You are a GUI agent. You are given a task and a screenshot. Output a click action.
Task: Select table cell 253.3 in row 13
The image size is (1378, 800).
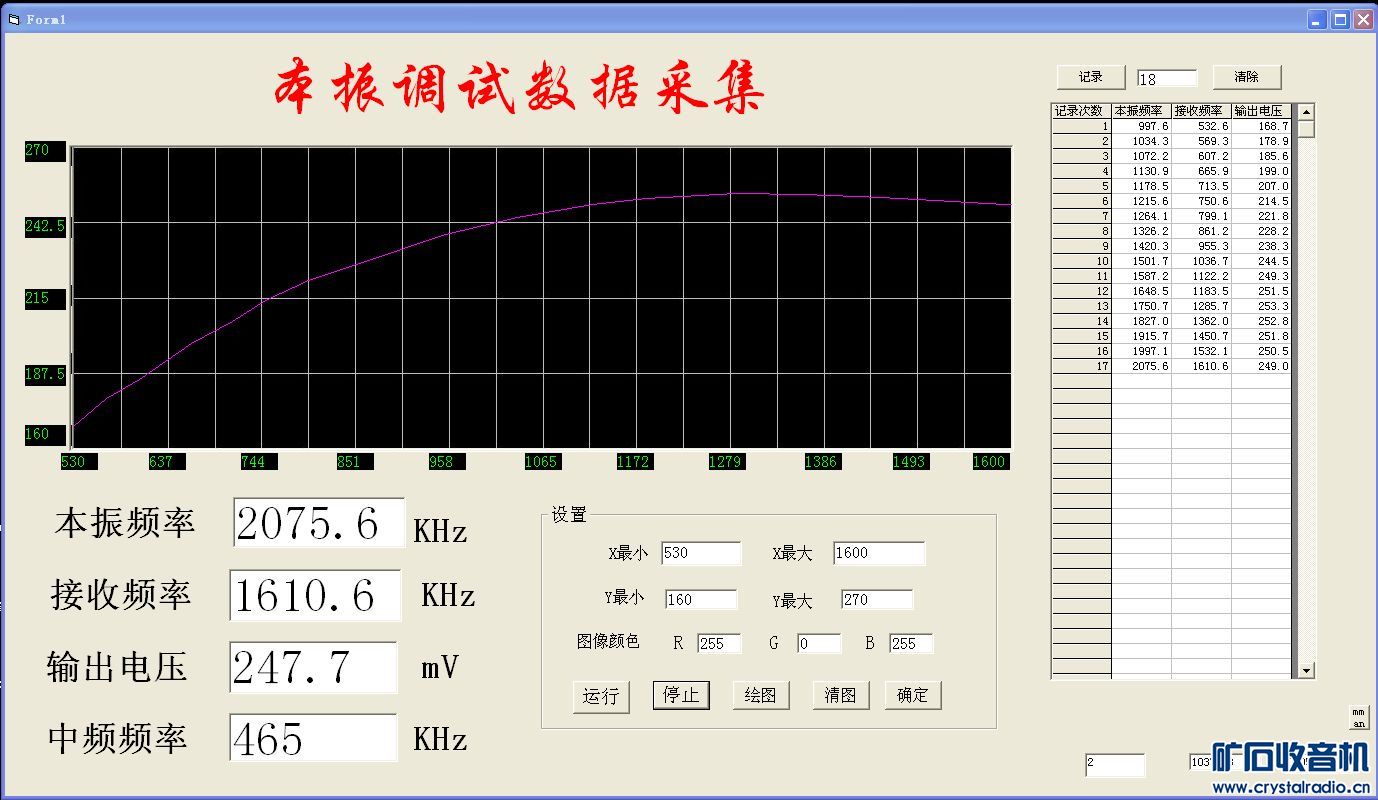point(1261,307)
